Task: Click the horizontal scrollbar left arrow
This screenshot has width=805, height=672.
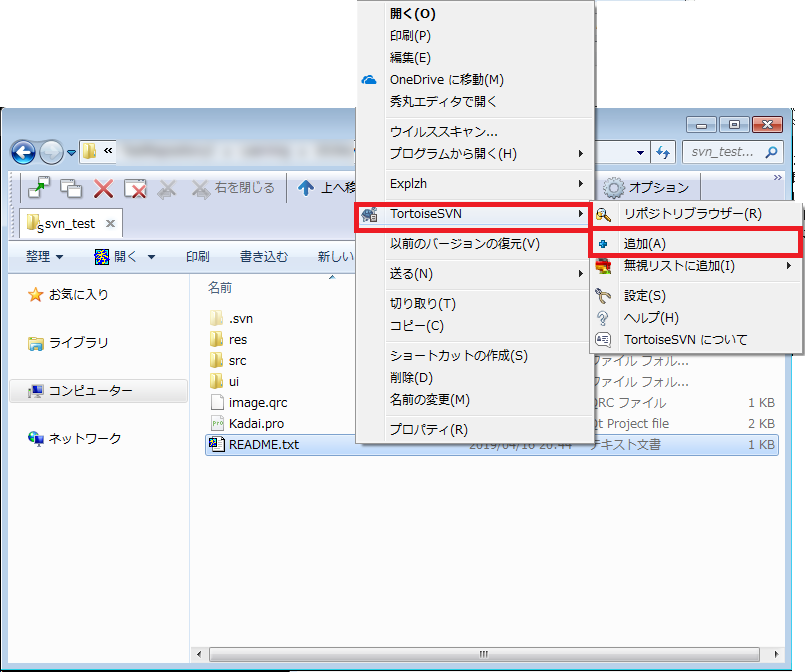Action: click(x=199, y=655)
